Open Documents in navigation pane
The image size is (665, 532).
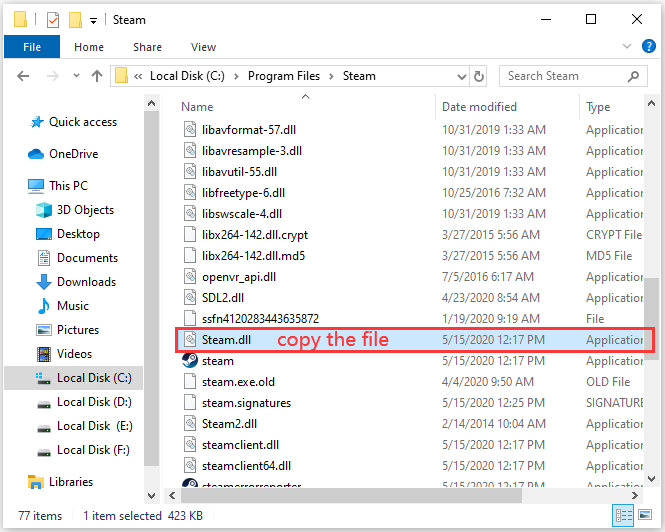click(77, 258)
